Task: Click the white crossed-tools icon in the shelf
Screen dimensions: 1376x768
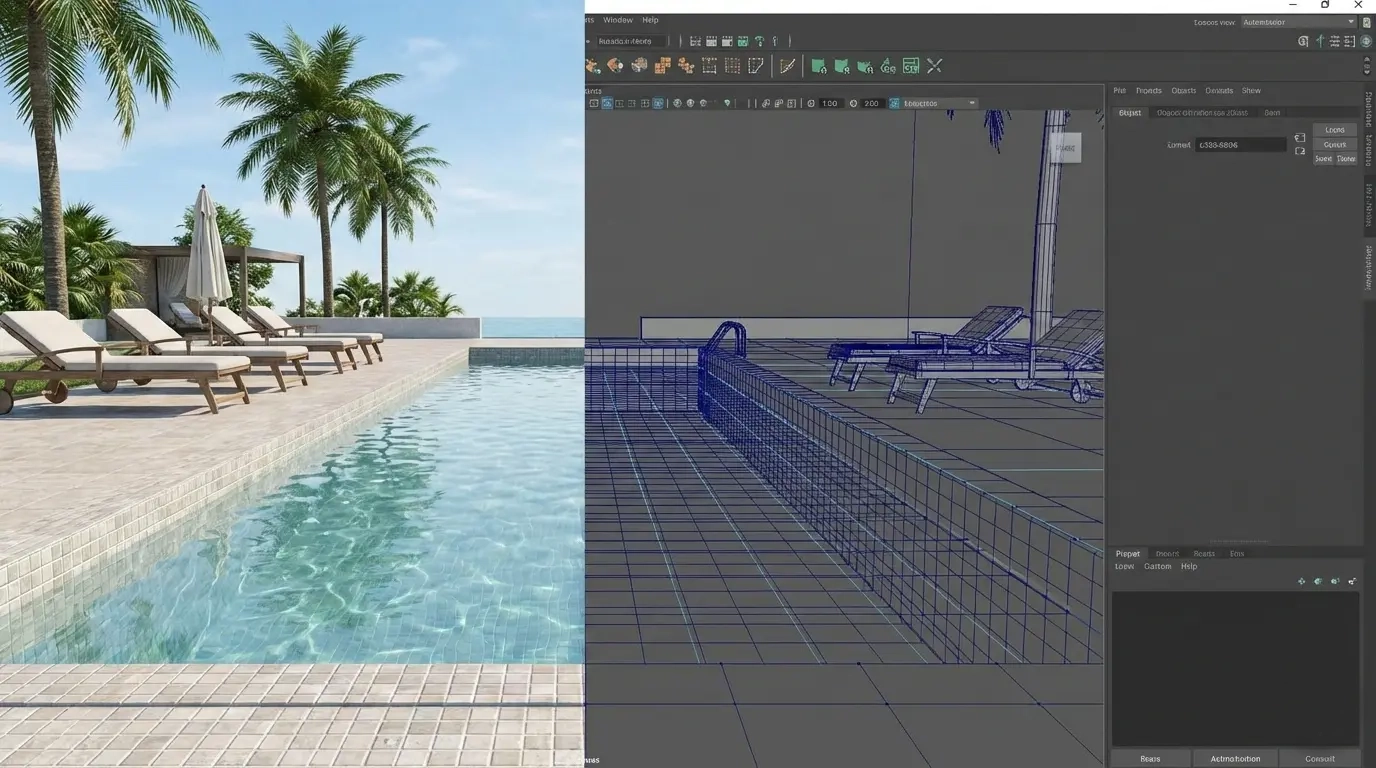Action: click(x=934, y=66)
